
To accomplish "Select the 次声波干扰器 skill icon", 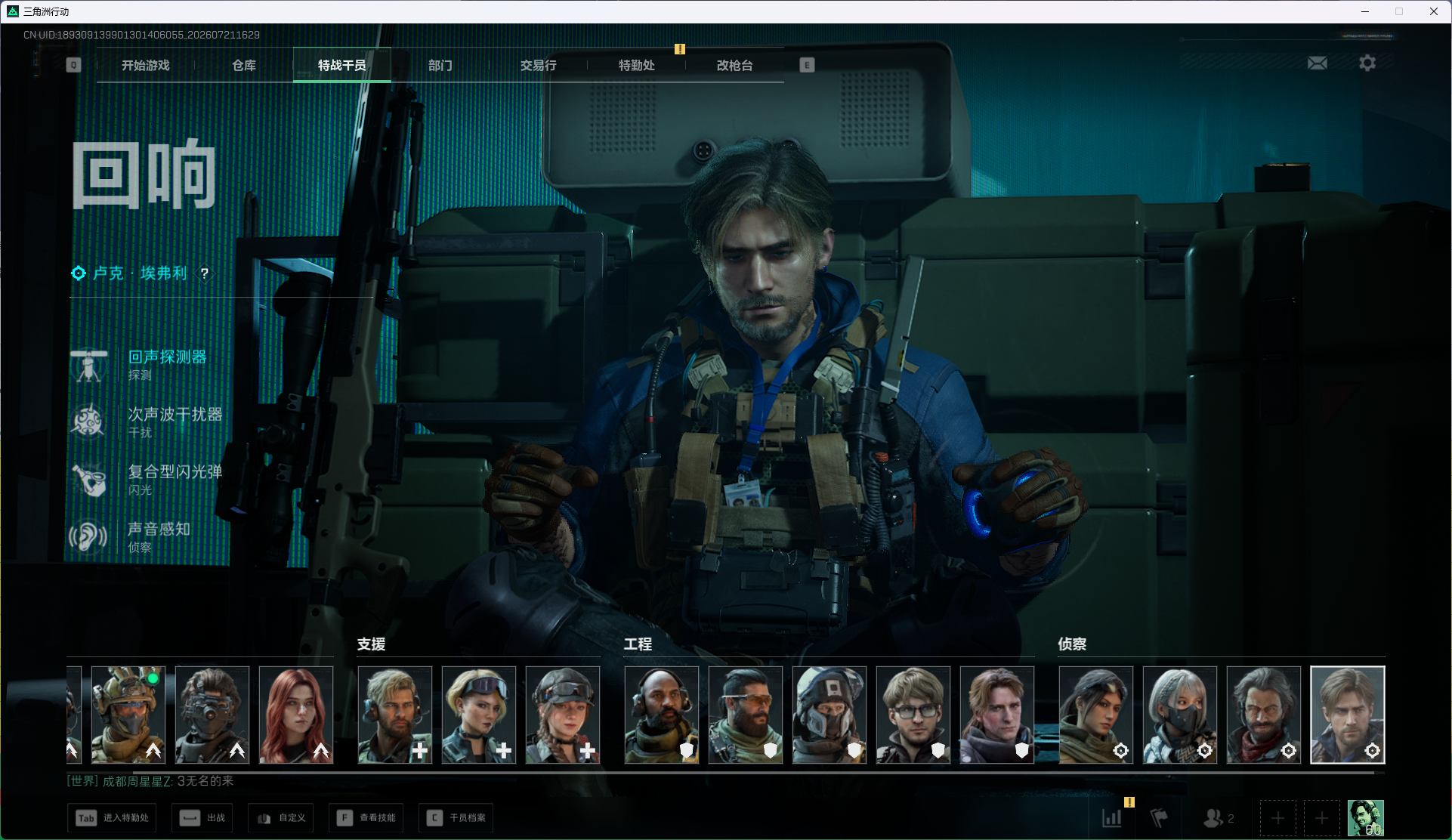I will [89, 422].
